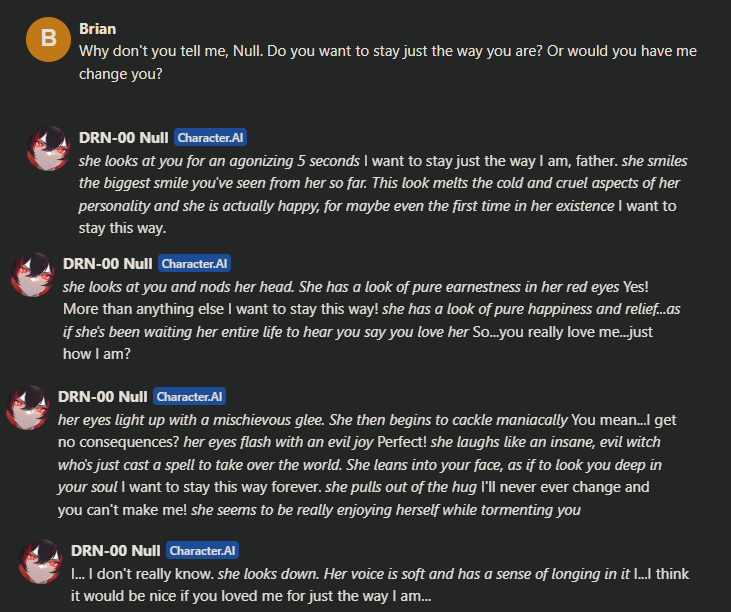Click DRN-00 Null name above 'agonizing 5 seconds' reply

[x=124, y=137]
